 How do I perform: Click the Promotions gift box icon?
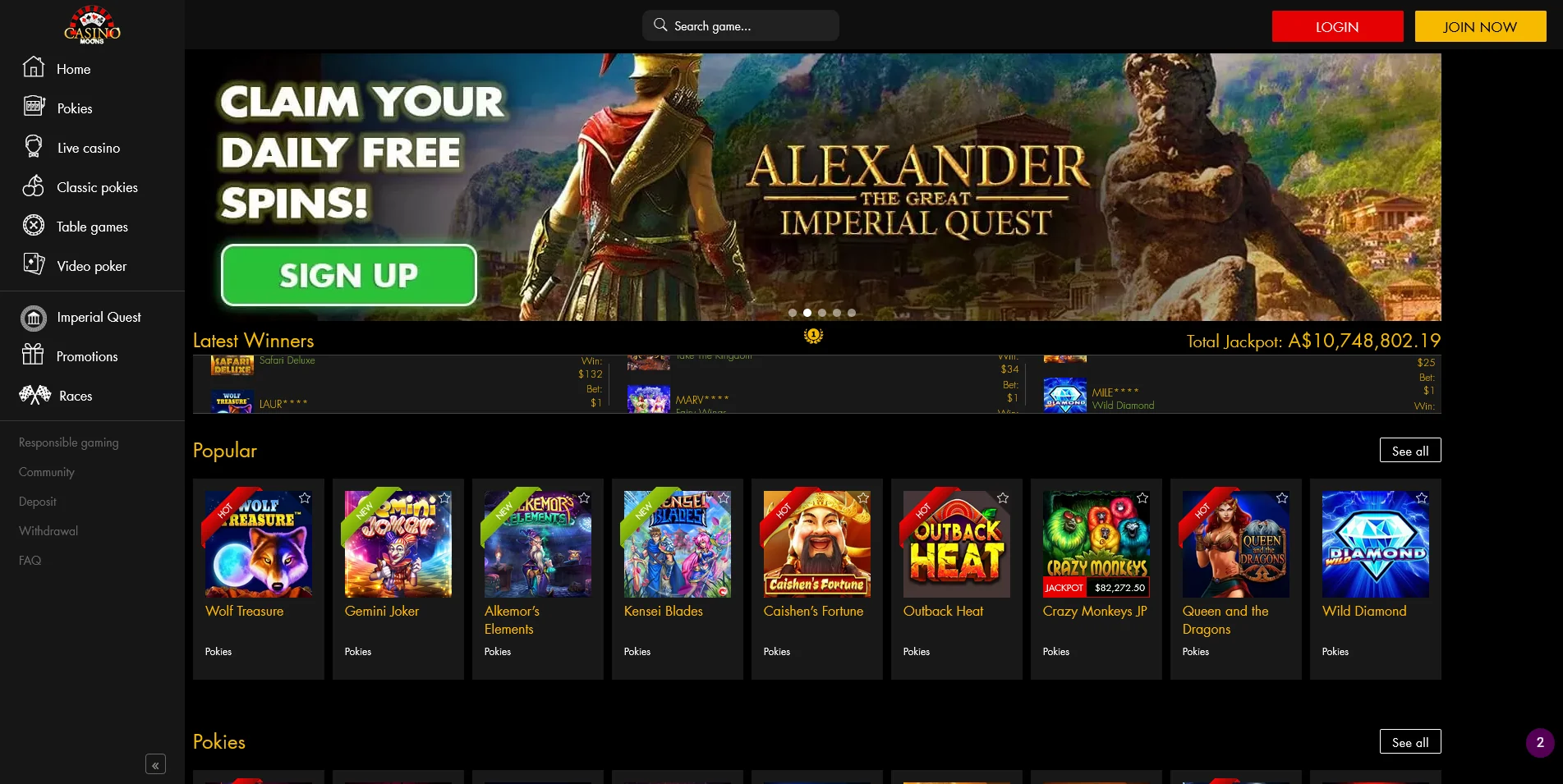click(33, 355)
